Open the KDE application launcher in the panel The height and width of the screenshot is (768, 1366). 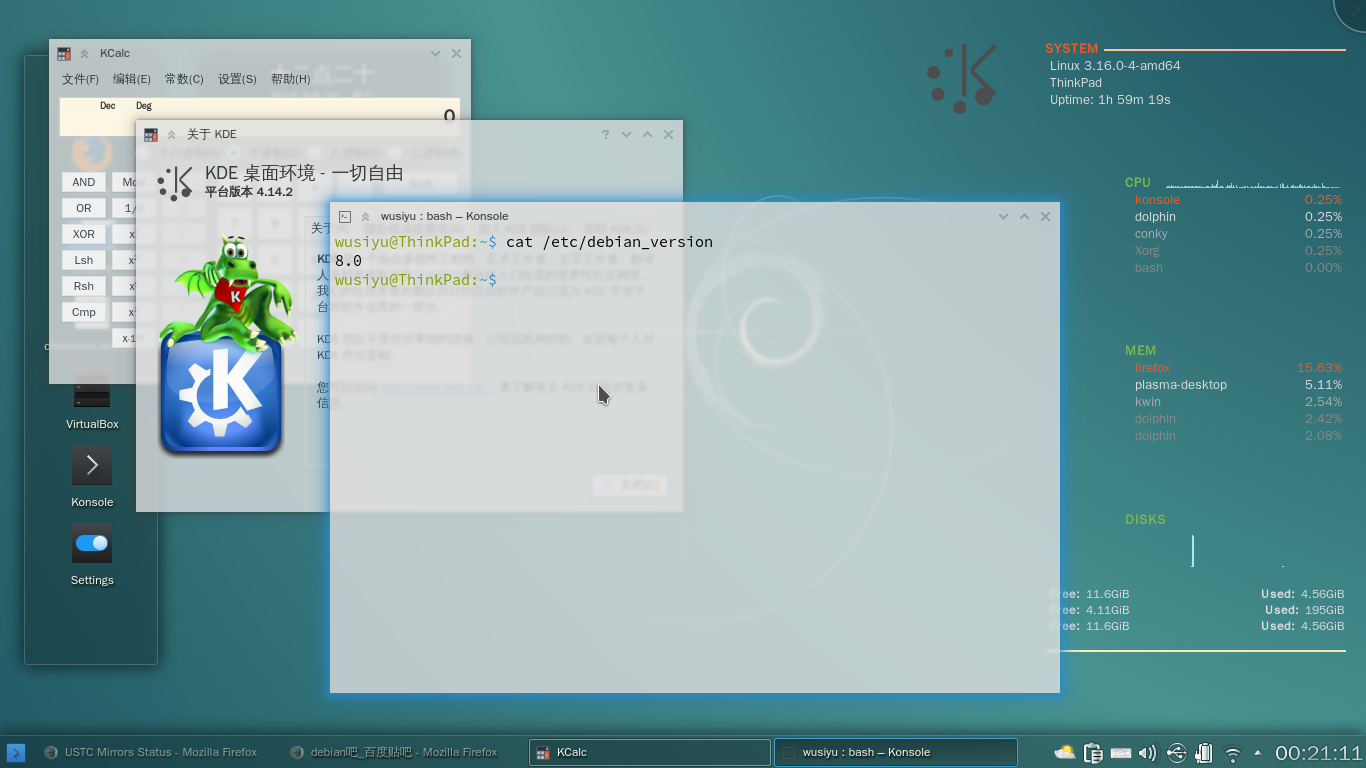pyautogui.click(x=16, y=752)
